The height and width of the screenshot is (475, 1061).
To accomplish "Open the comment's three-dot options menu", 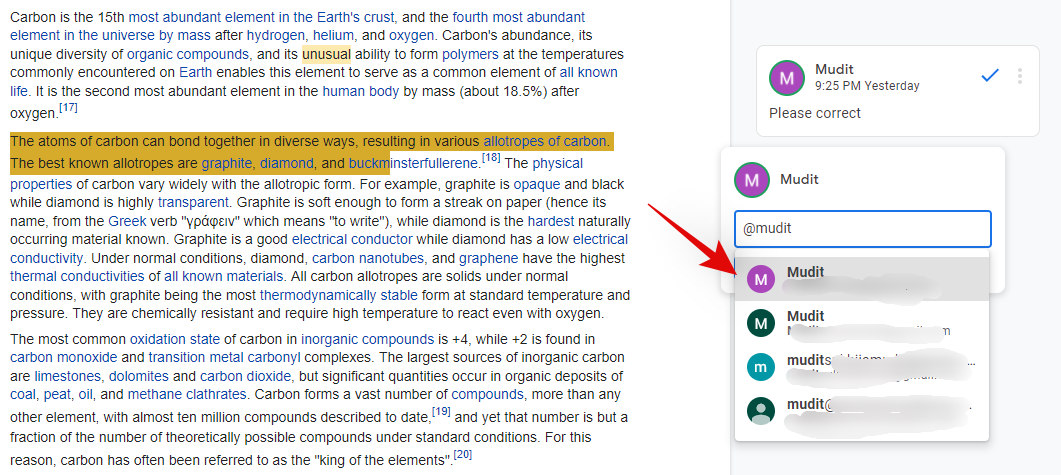I will pos(1019,76).
